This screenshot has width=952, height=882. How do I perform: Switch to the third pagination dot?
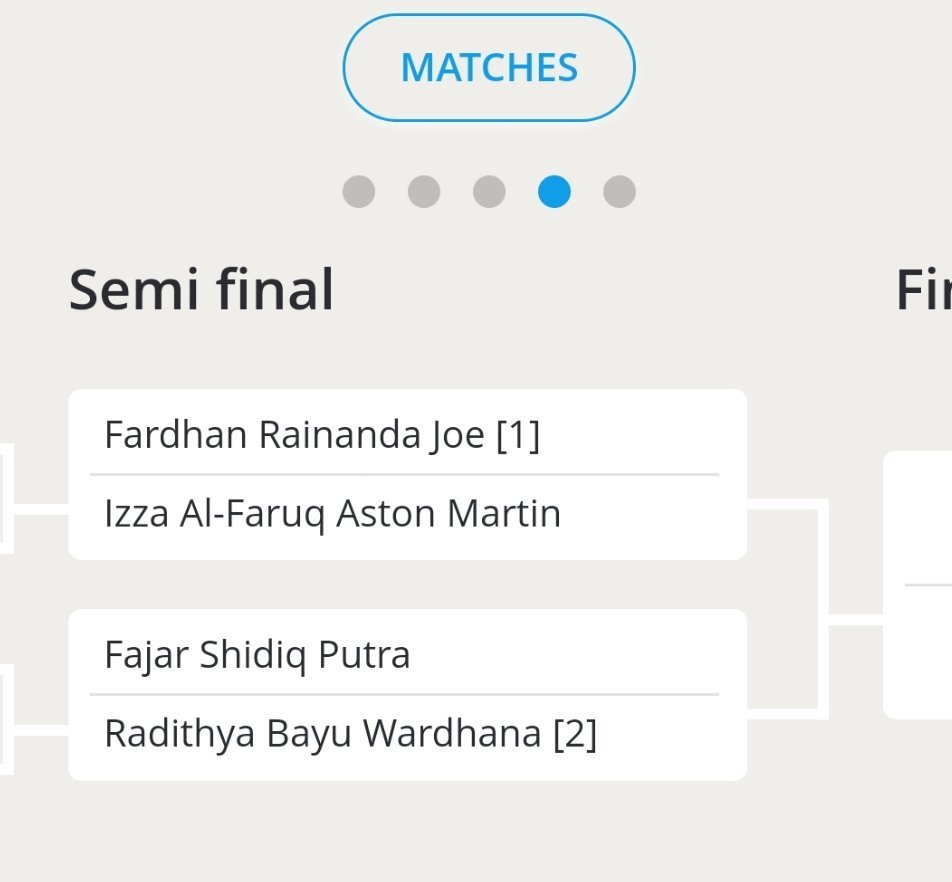click(x=489, y=191)
